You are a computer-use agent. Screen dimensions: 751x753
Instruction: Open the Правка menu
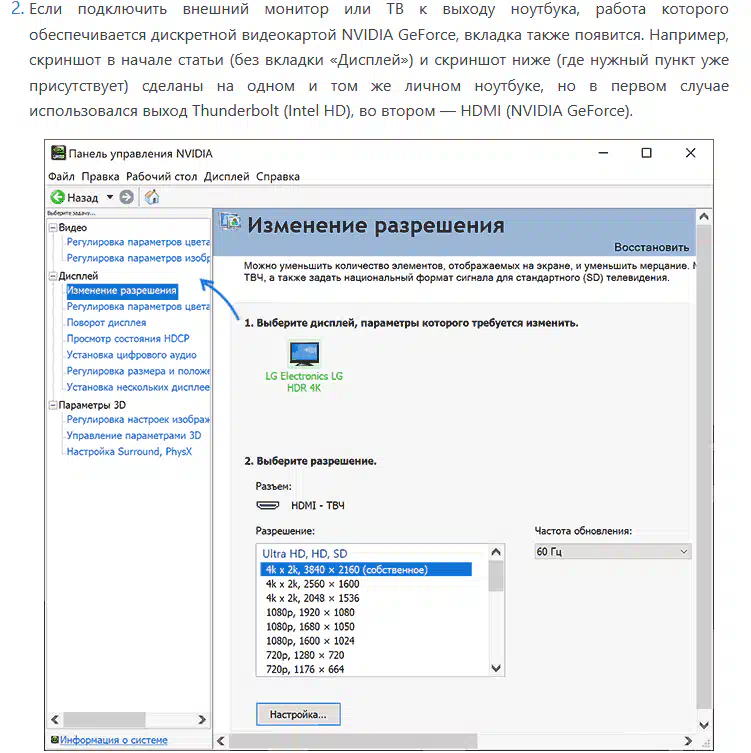coord(100,176)
